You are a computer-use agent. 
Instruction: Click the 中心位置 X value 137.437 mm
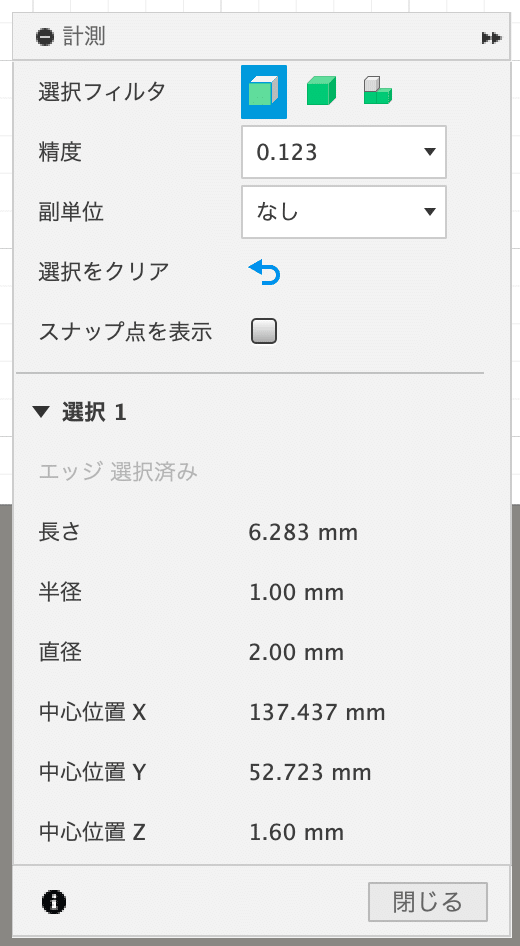[317, 713]
